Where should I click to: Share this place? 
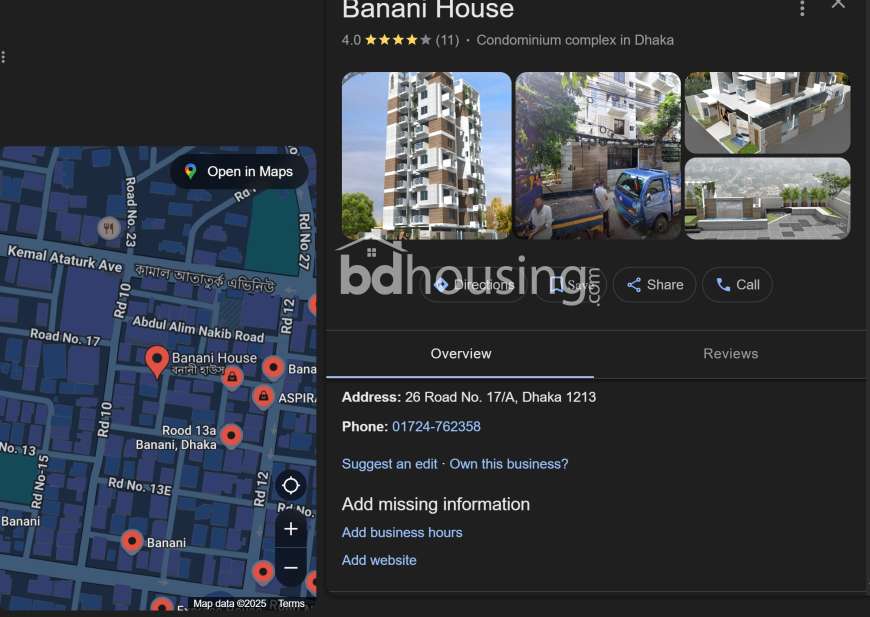(x=655, y=285)
